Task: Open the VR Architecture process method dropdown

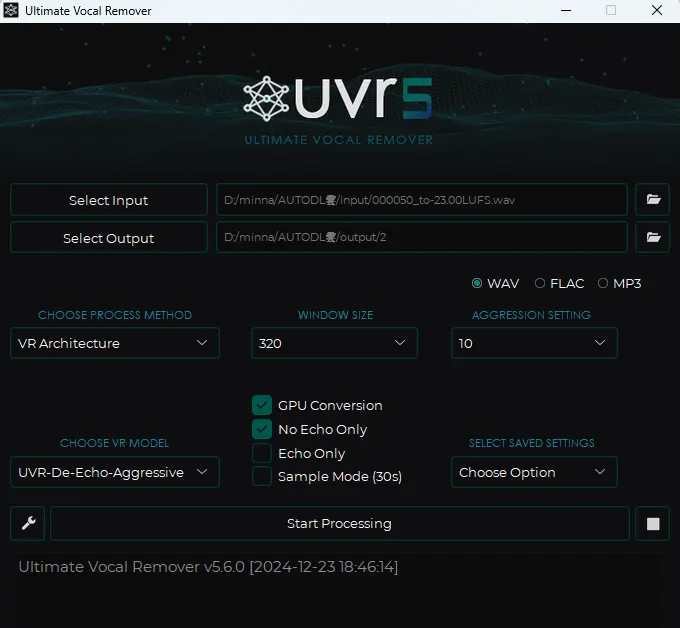Action: tap(115, 343)
